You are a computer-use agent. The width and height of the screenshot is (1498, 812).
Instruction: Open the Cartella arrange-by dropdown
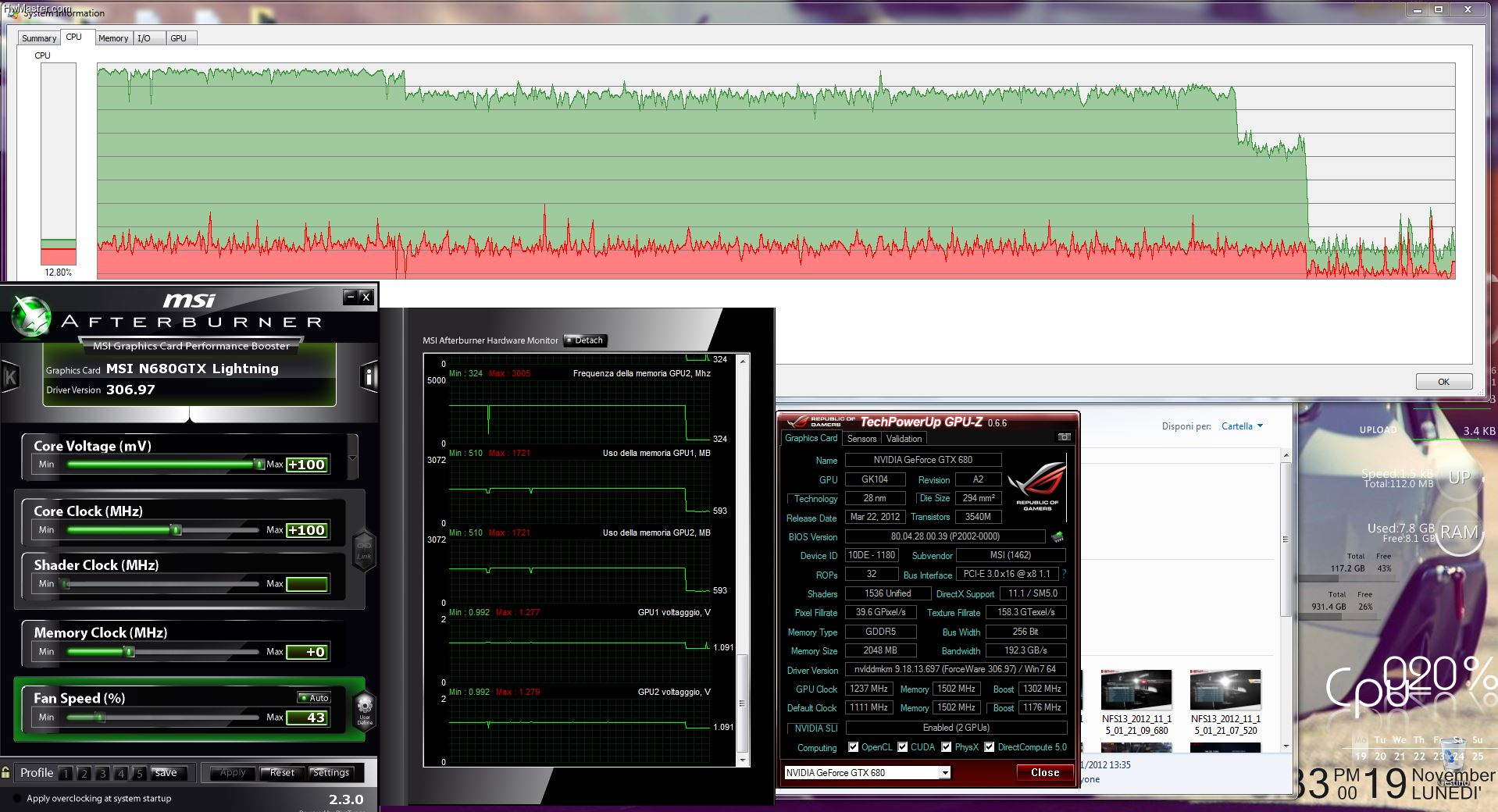(1242, 426)
